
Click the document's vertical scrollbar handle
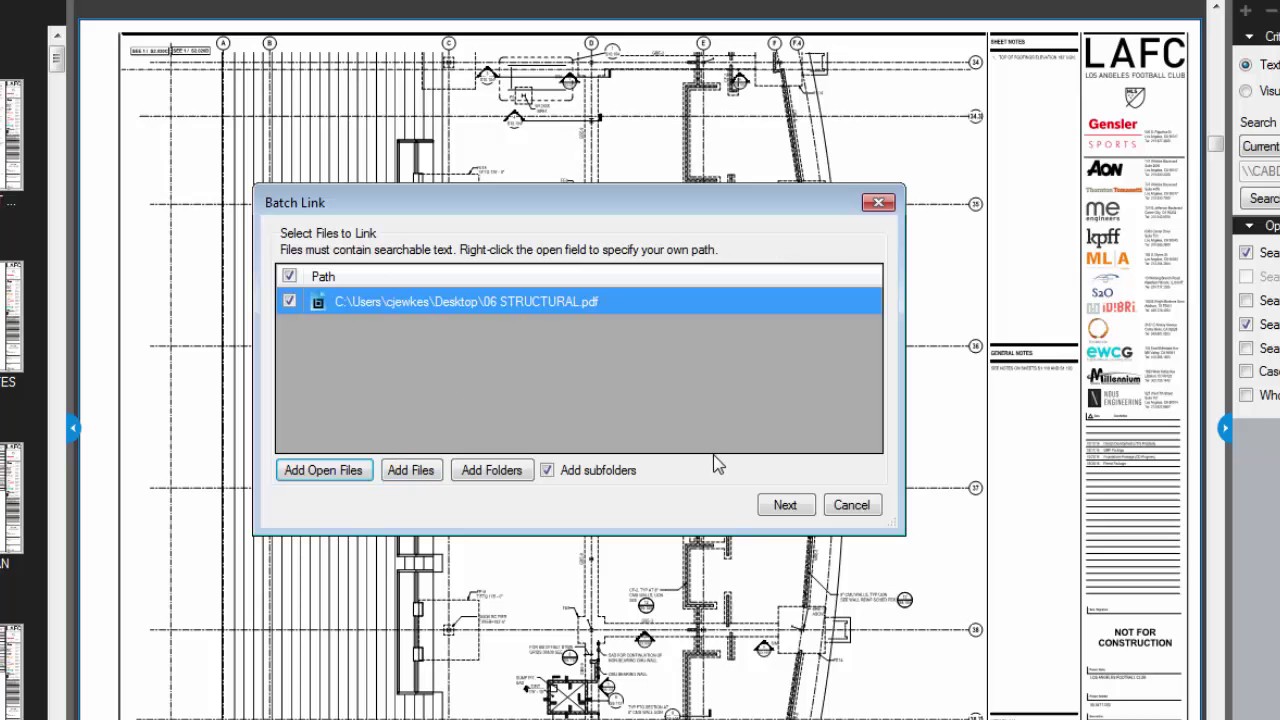coord(1215,144)
